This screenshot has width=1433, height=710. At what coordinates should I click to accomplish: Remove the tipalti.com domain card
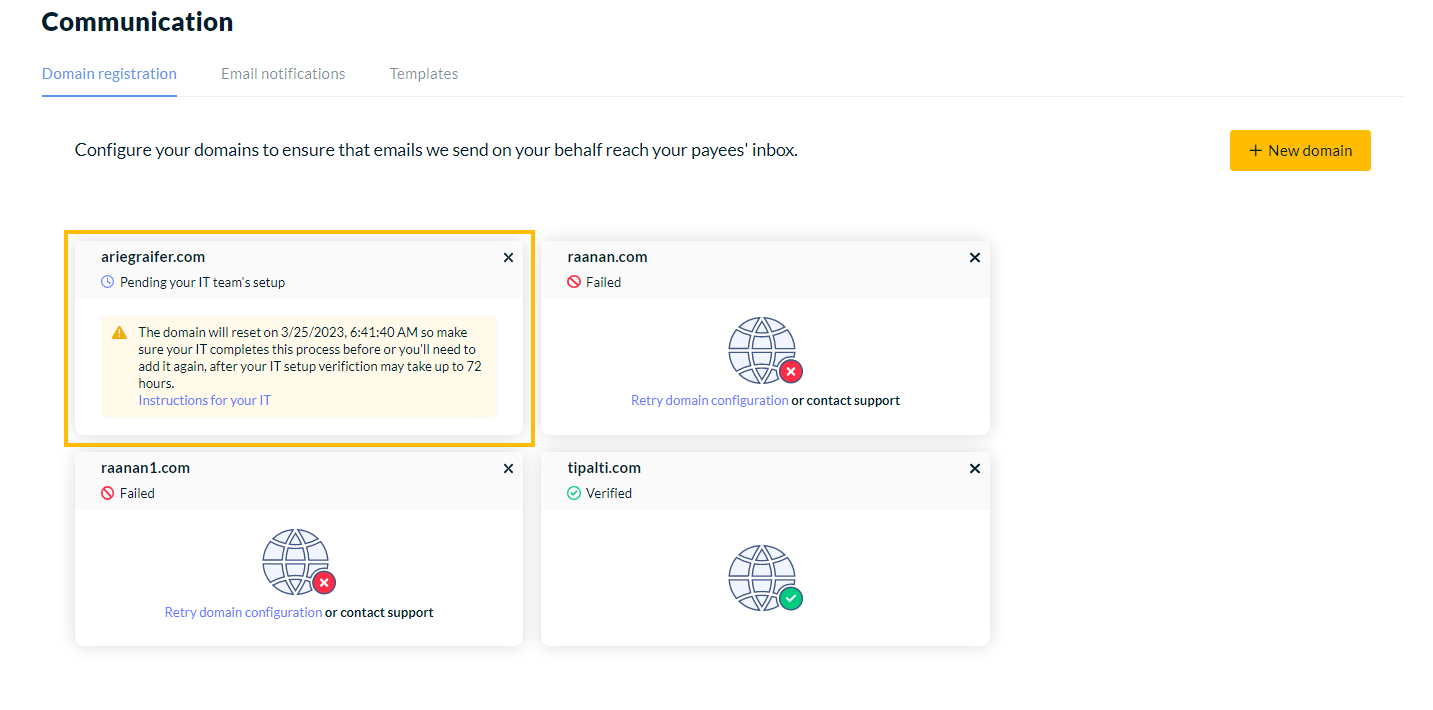tap(975, 469)
